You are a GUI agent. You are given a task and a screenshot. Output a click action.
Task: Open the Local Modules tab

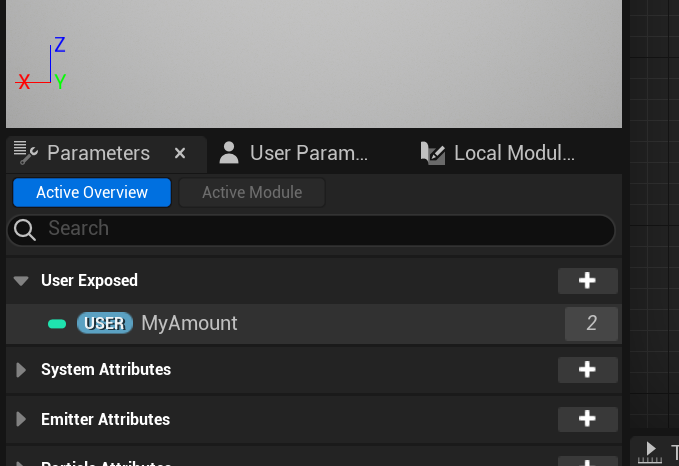(x=500, y=153)
